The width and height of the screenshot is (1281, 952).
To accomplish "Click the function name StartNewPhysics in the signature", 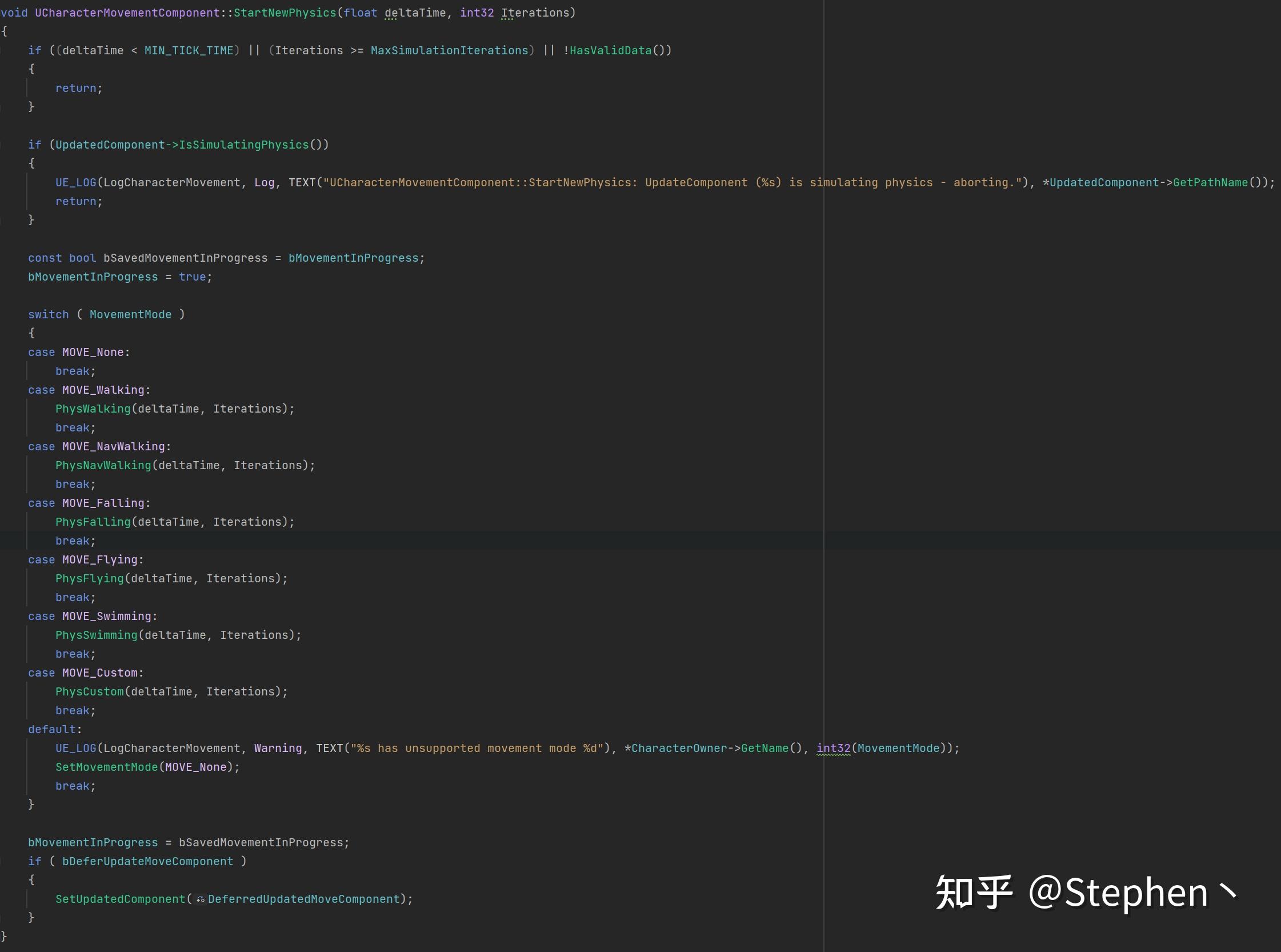I will coord(285,12).
